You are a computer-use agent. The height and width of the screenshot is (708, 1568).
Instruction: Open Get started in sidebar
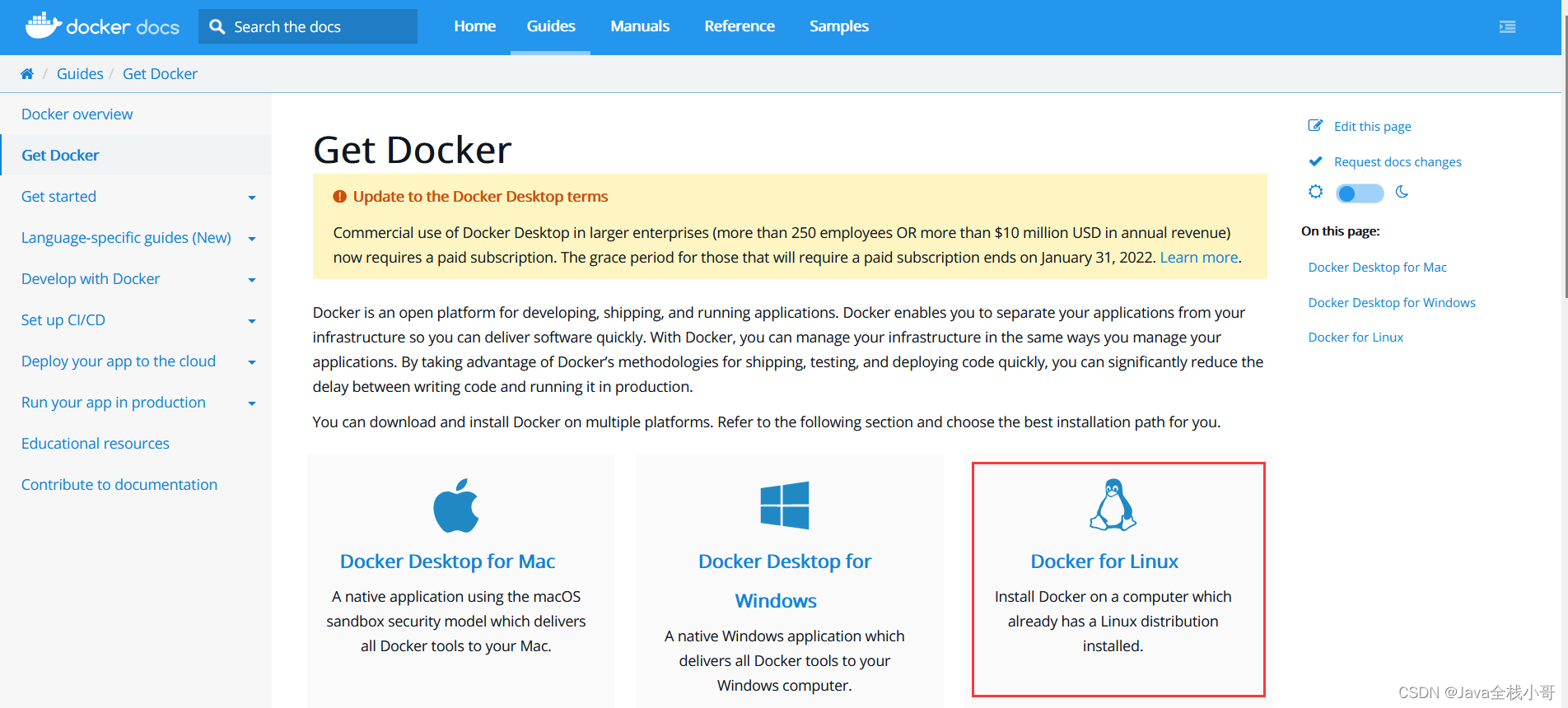click(x=59, y=197)
